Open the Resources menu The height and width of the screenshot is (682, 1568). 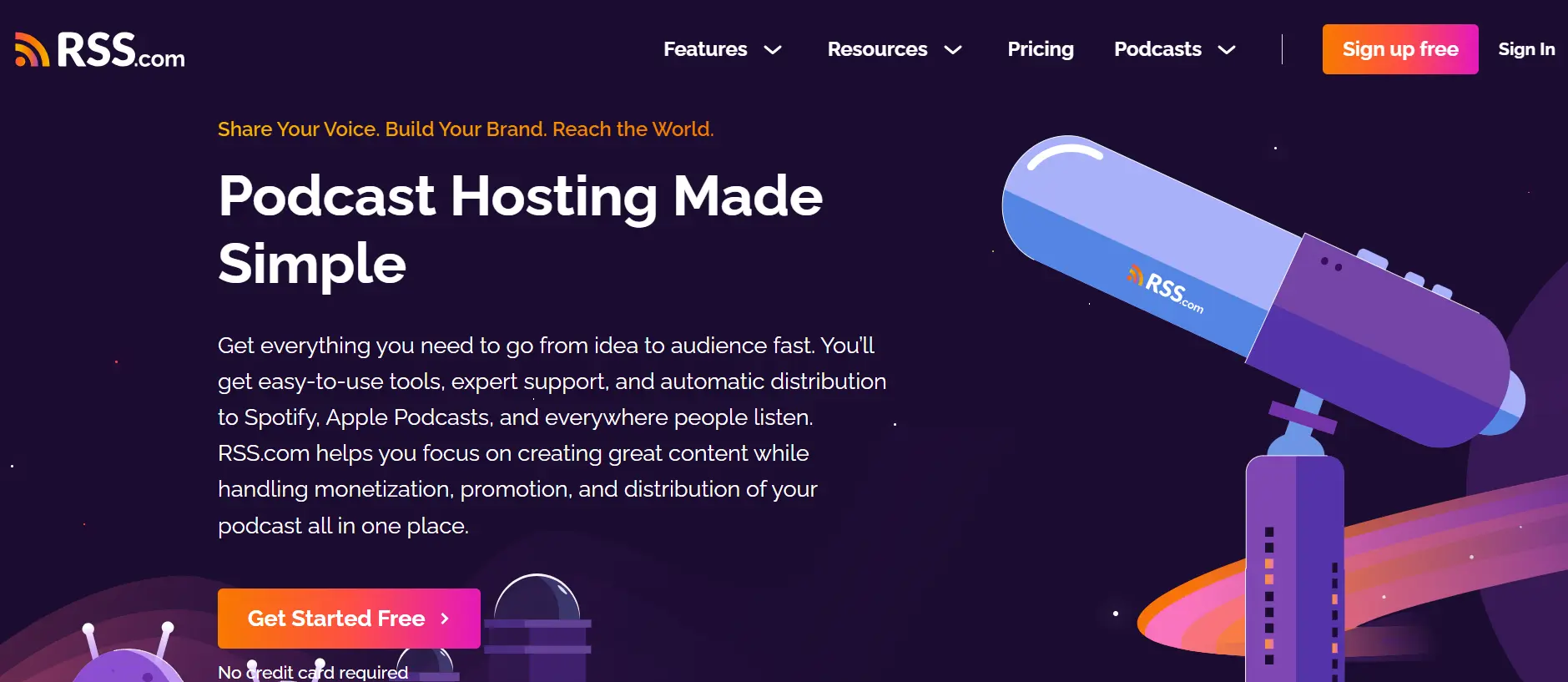pos(877,49)
